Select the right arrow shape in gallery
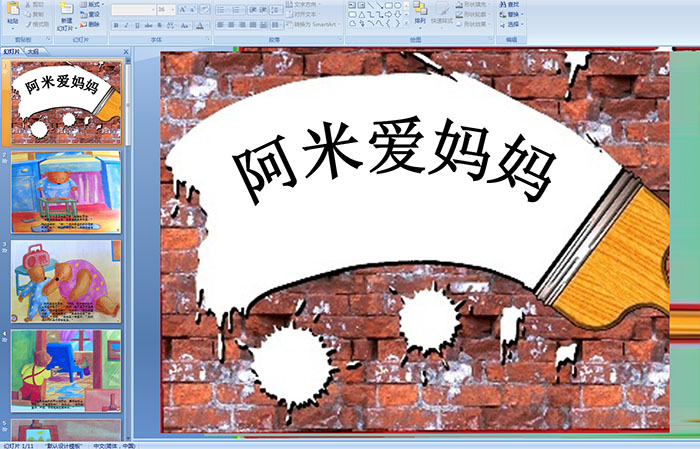The image size is (700, 449). [388, 15]
